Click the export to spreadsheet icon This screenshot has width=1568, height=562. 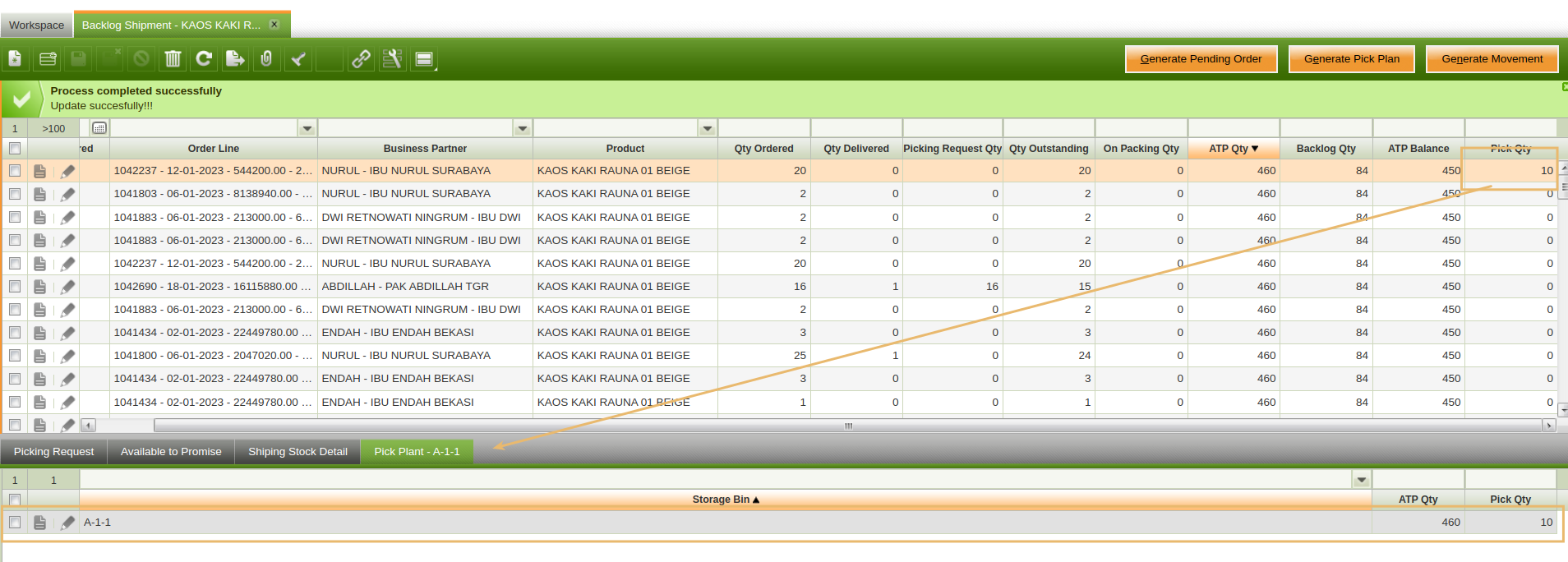[235, 59]
